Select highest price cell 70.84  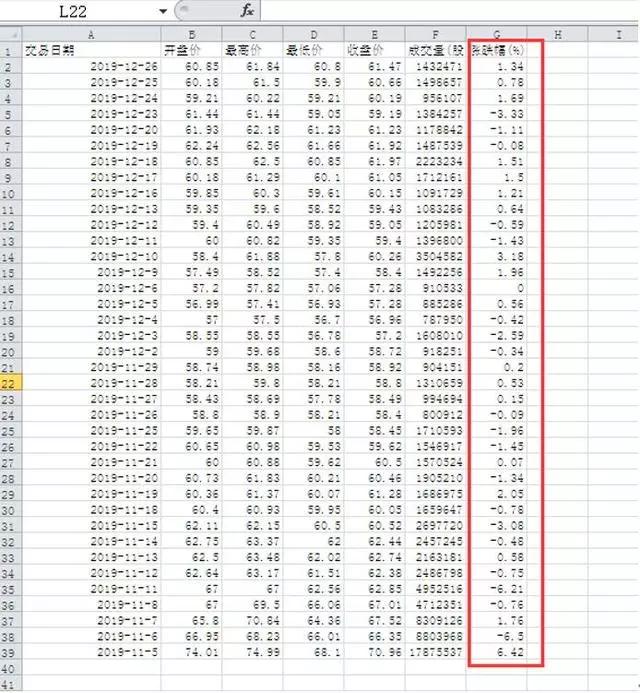click(x=252, y=621)
